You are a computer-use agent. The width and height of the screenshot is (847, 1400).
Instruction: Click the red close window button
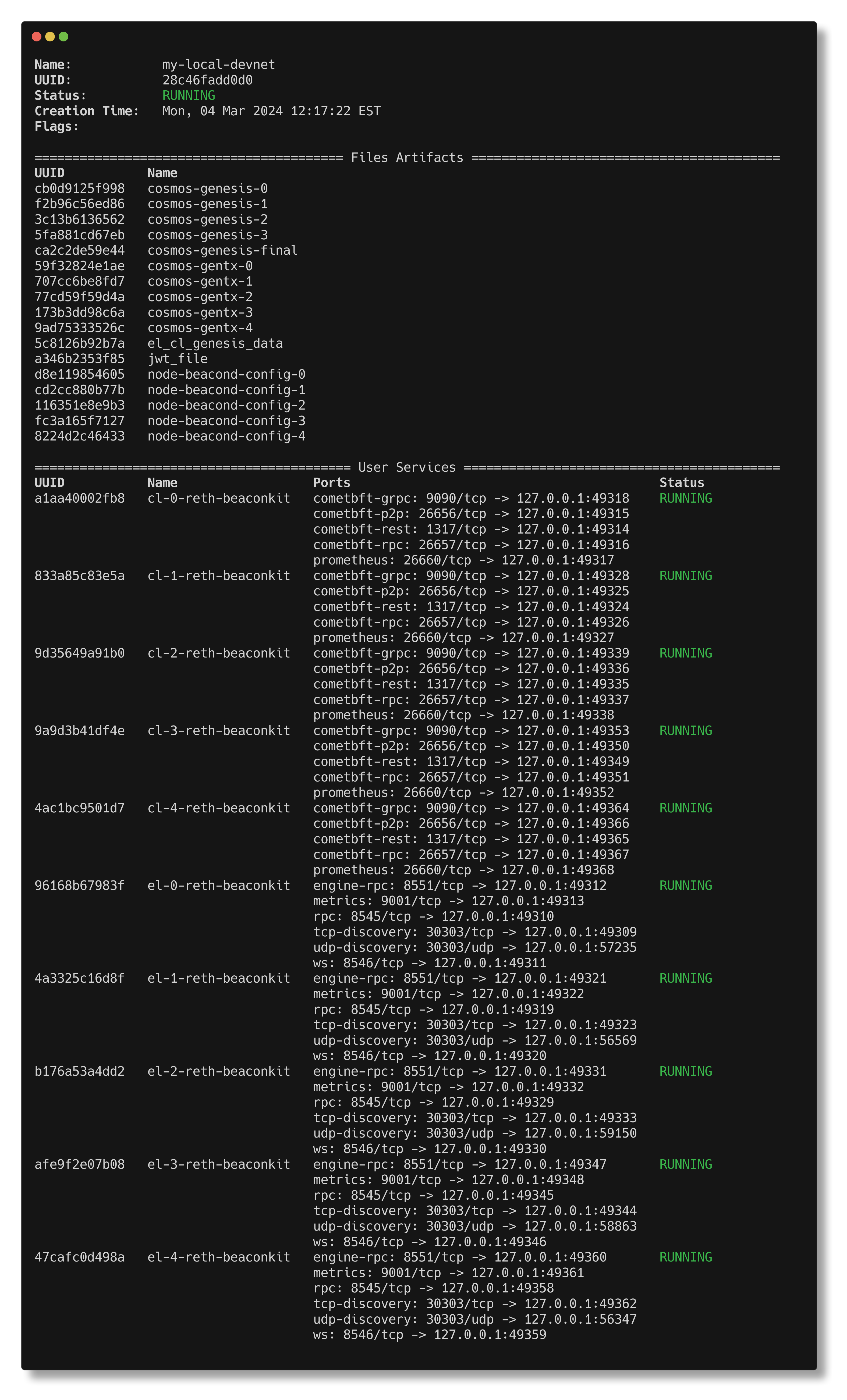coord(36,36)
